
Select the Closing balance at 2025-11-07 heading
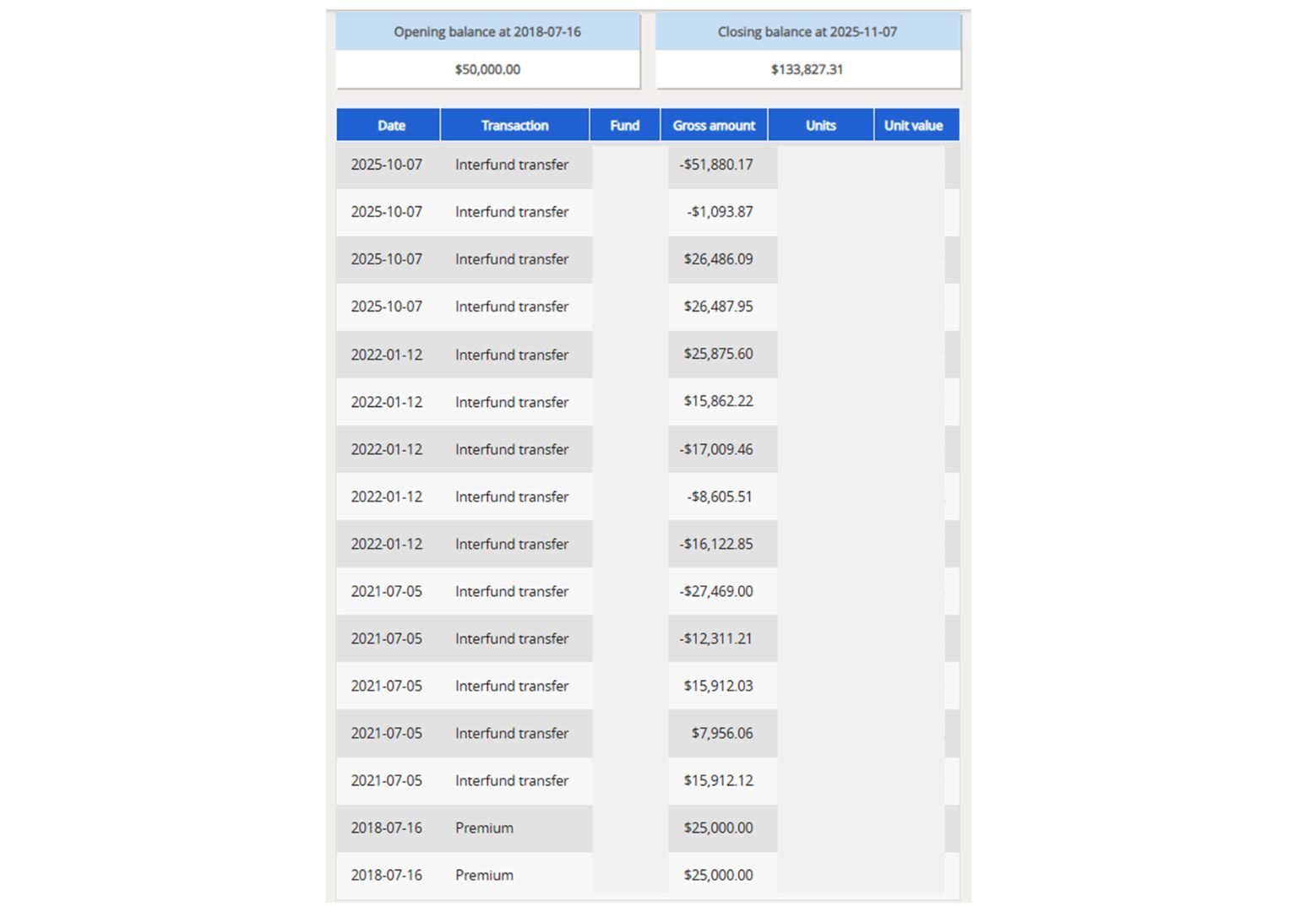[808, 32]
